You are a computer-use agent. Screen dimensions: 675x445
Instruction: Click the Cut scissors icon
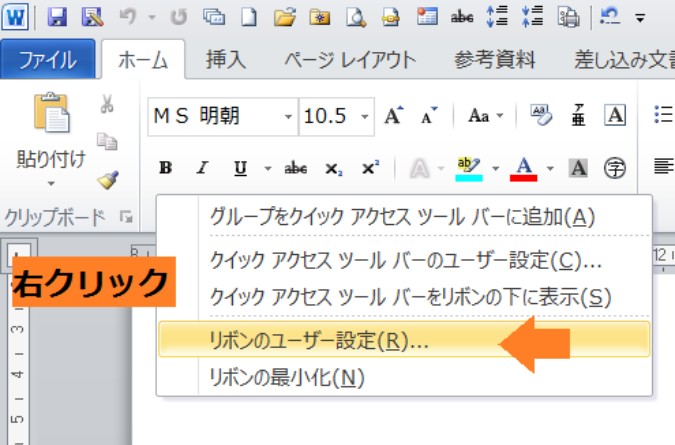pyautogui.click(x=107, y=105)
